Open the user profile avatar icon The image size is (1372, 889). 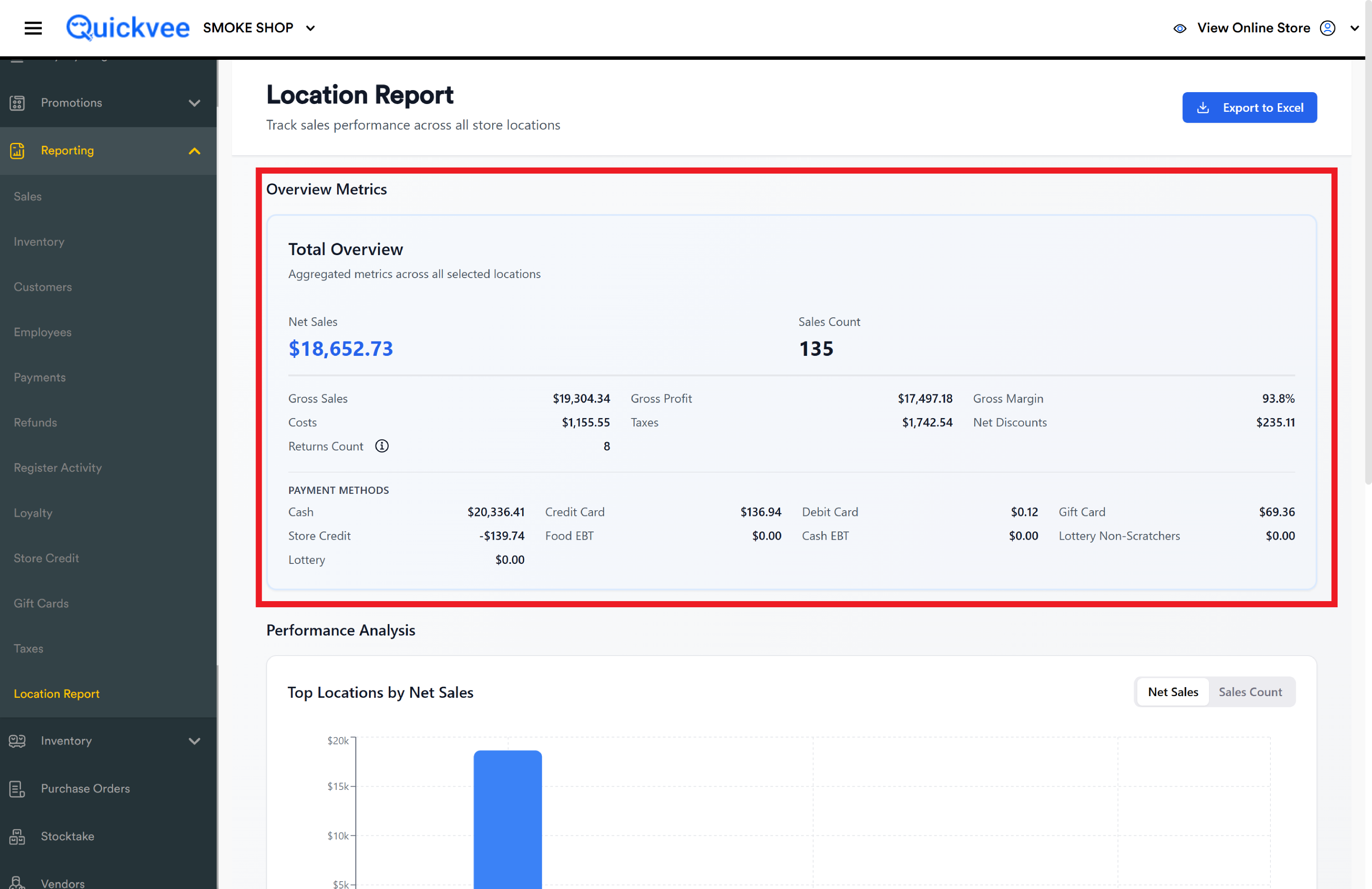click(x=1327, y=28)
